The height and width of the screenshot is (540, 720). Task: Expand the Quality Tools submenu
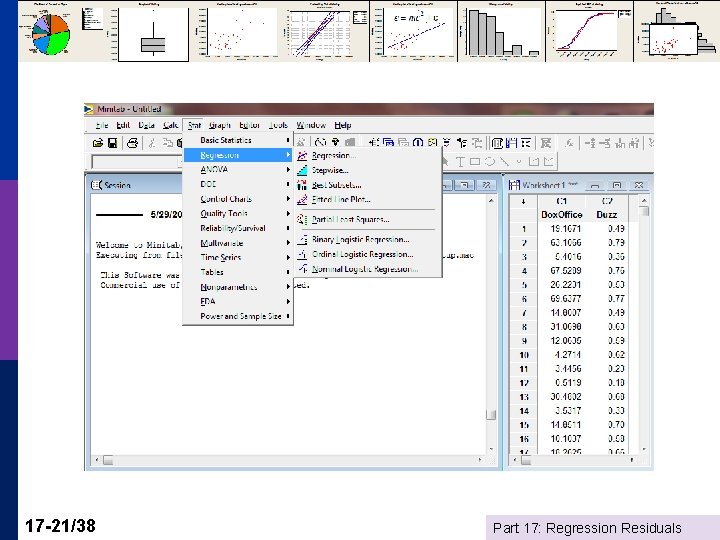(238, 214)
